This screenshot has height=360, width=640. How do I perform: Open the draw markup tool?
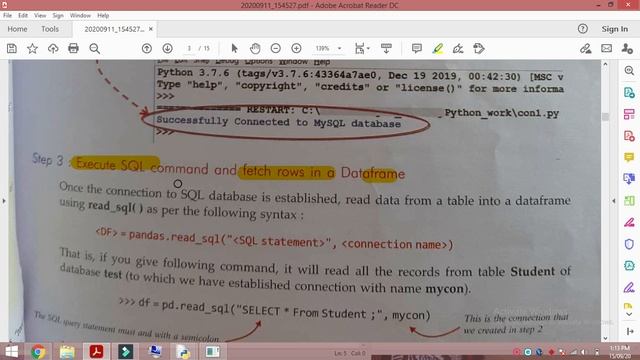click(x=458, y=49)
